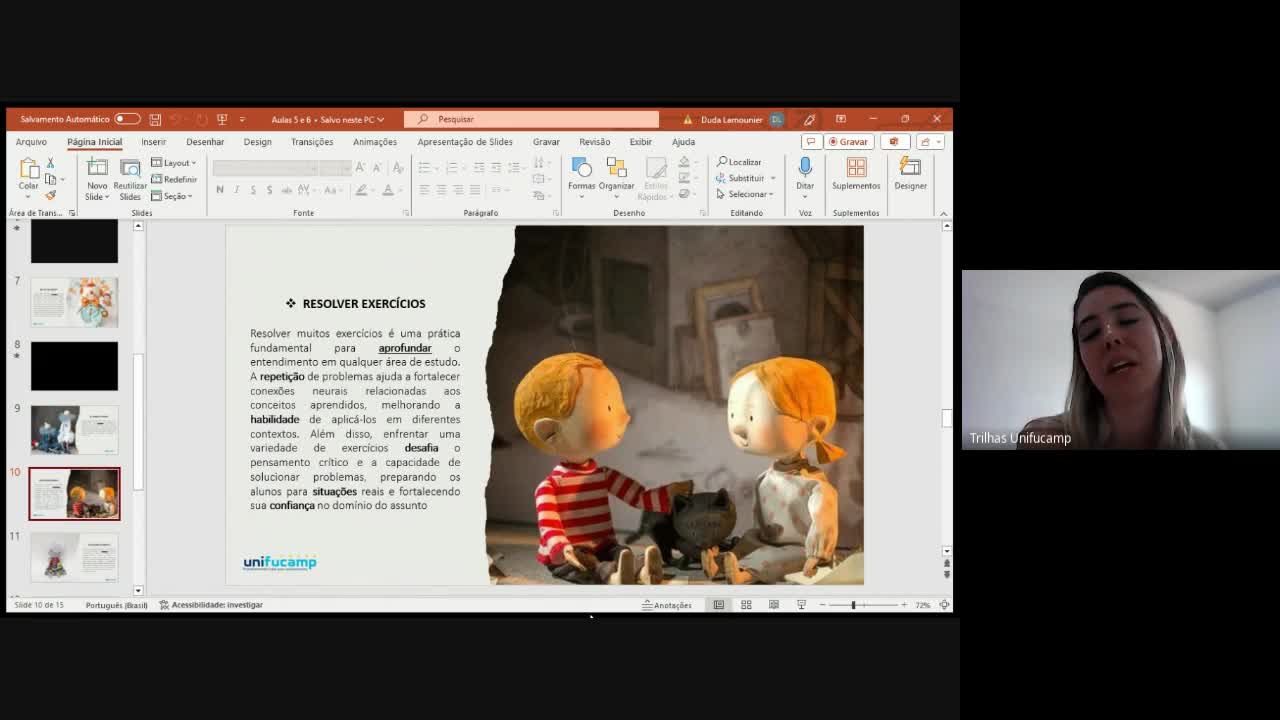This screenshot has width=1280, height=720.
Task: Select slide 11 thumbnail
Action: [x=74, y=557]
